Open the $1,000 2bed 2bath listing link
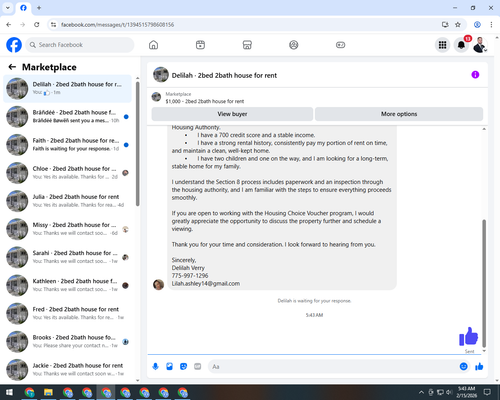The height and width of the screenshot is (400, 500). pos(205,101)
